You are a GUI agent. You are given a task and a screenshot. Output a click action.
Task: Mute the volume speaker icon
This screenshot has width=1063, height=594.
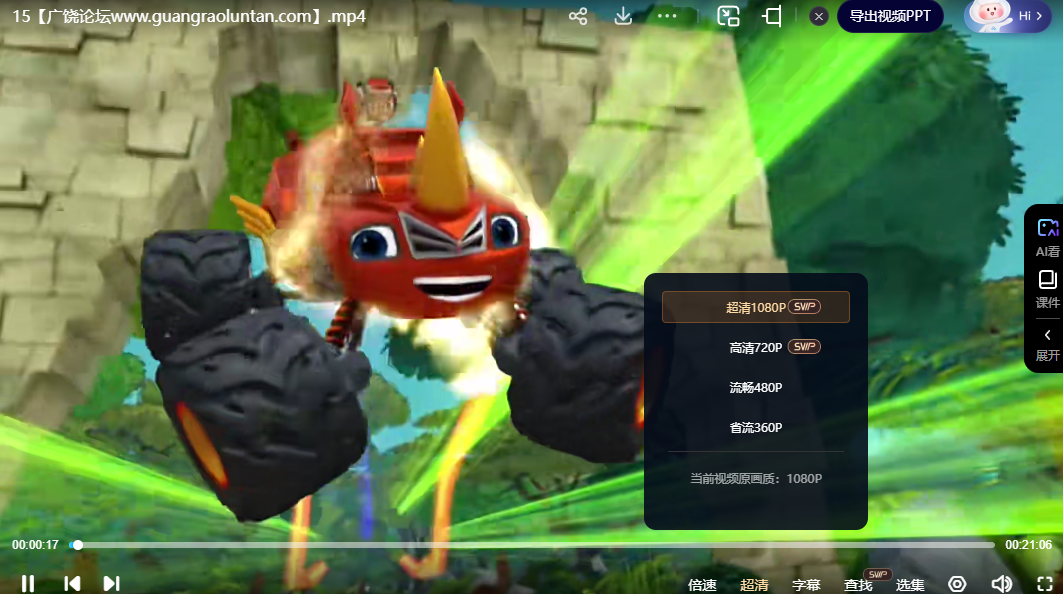1001,584
